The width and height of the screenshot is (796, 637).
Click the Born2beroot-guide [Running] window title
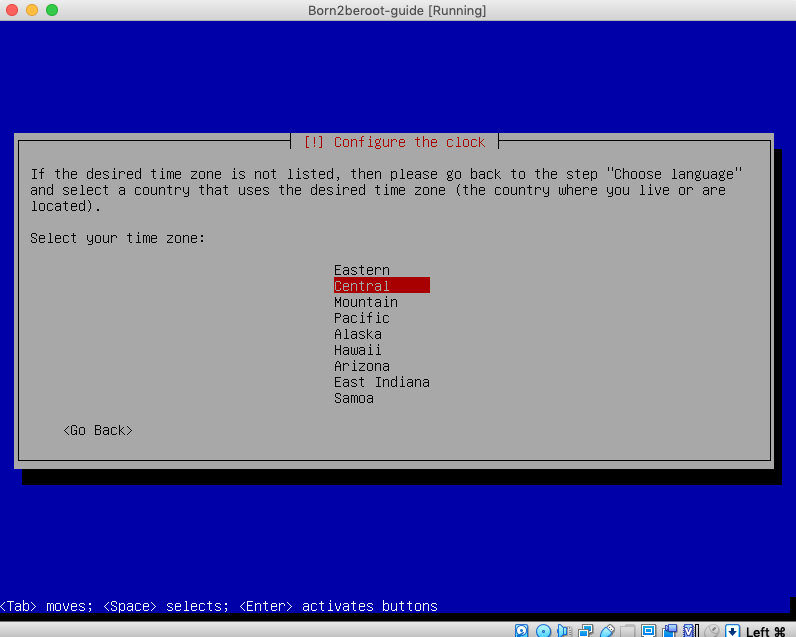tap(397, 10)
